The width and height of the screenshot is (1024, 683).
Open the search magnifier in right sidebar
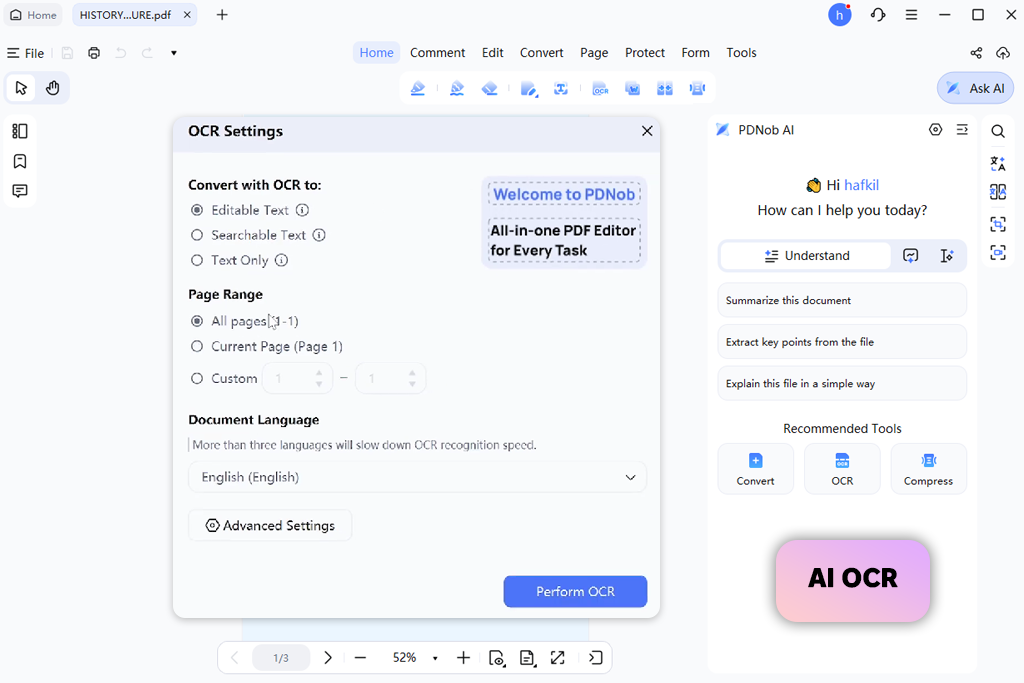(x=998, y=131)
